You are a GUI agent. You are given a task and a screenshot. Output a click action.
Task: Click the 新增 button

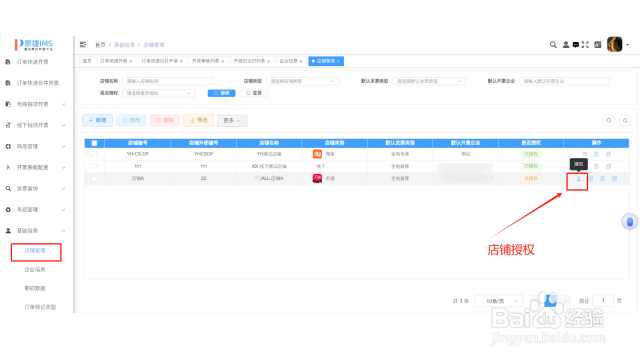[x=98, y=120]
